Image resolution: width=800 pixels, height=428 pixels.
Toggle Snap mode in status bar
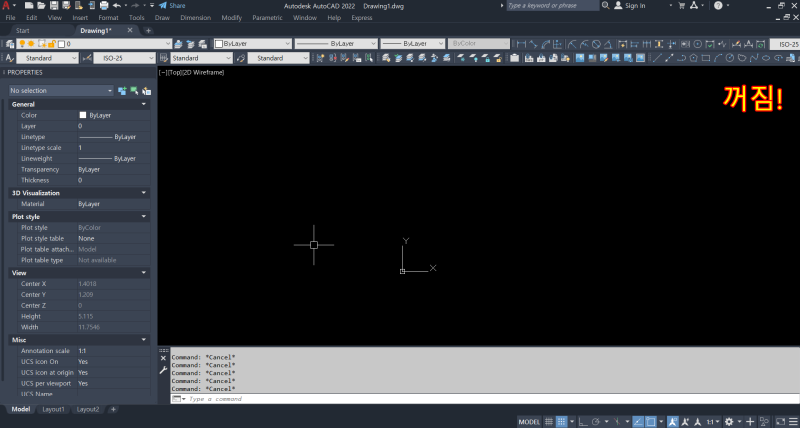[561, 422]
